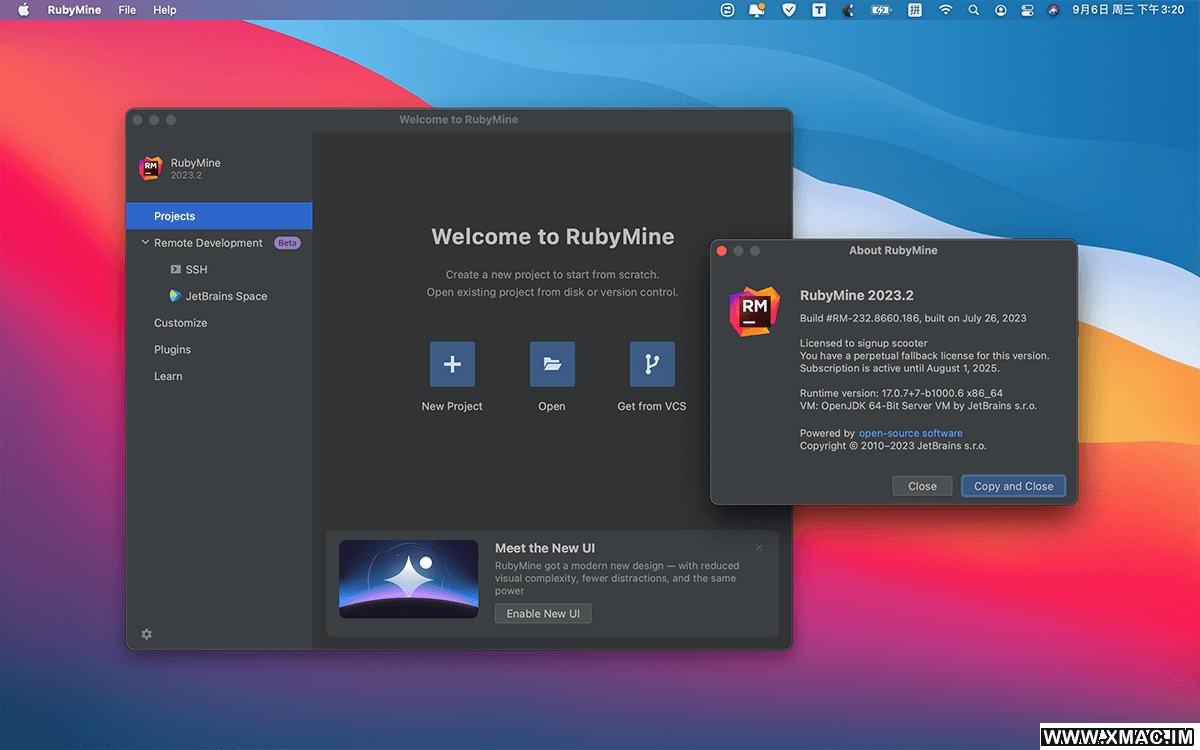Click the RubyMine 2023.2 title in About dialog
Image resolution: width=1200 pixels, height=750 pixels.
click(857, 295)
